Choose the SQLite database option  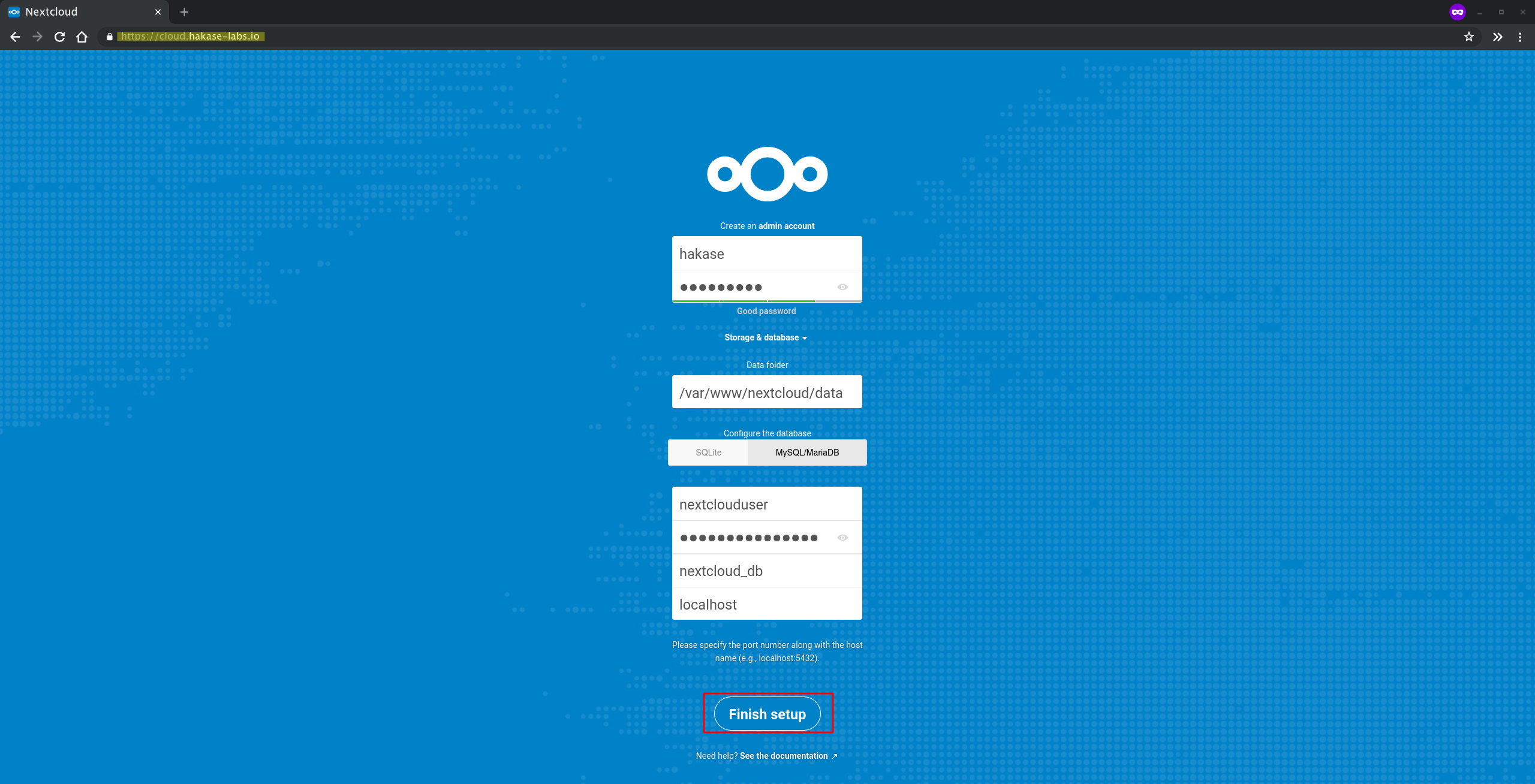point(708,453)
